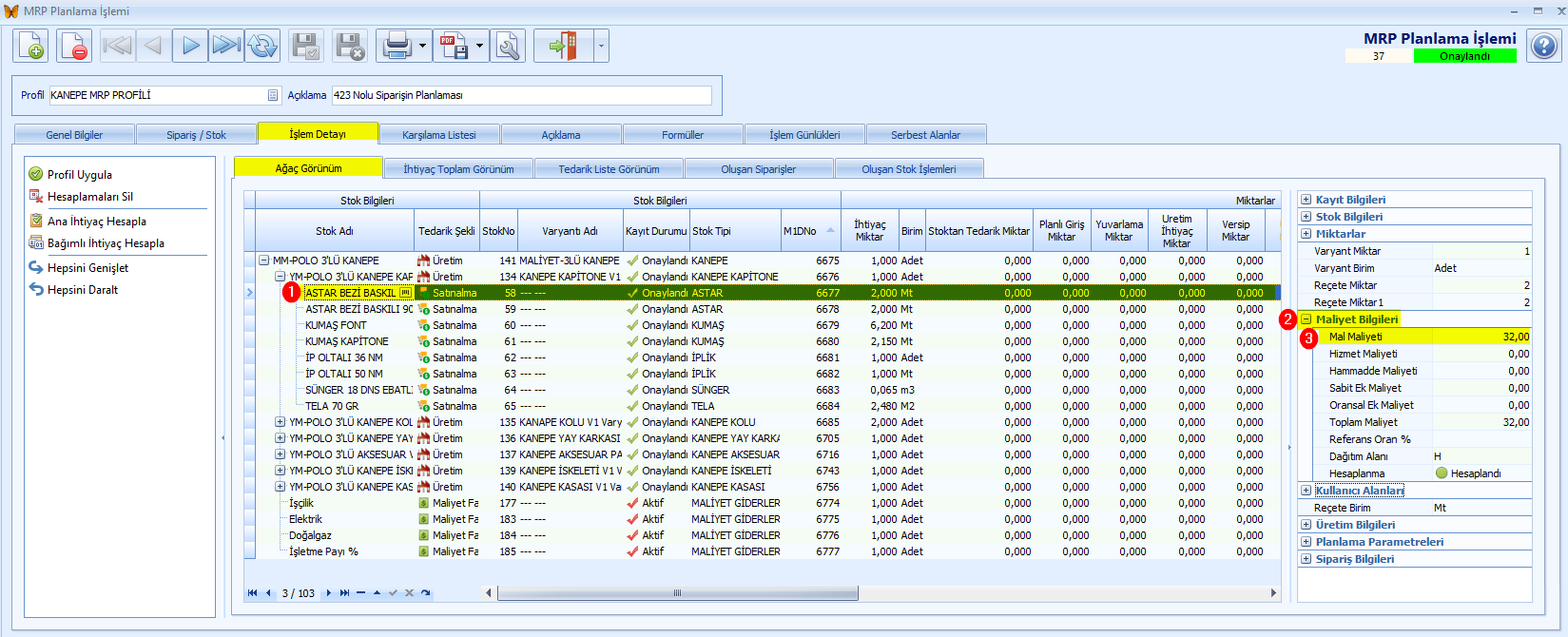This screenshot has height=637, width=1568.
Task: Jump to last record in top toolbar
Action: 226,46
